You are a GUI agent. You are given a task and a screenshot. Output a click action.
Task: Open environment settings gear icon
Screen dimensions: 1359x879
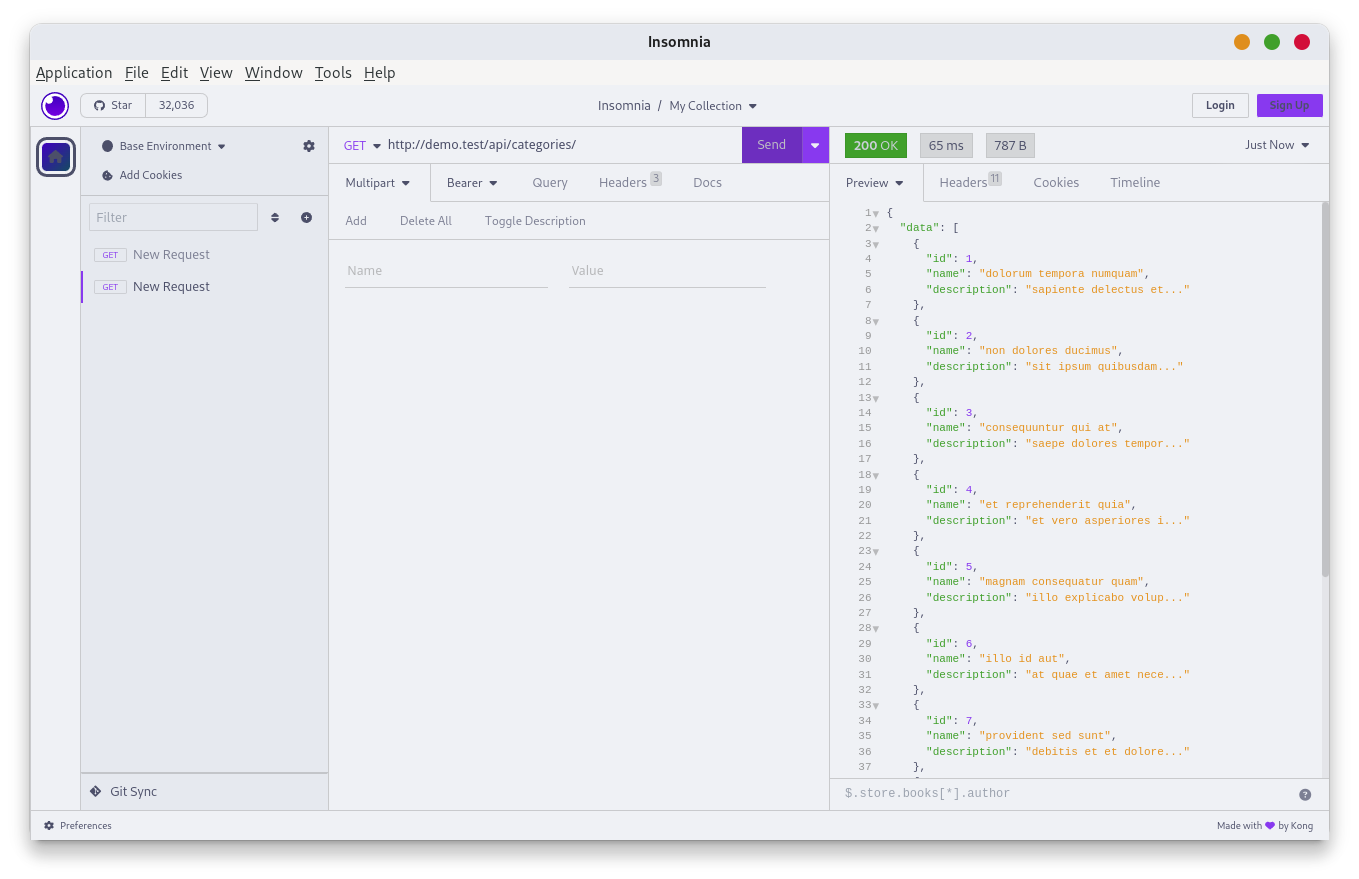pyautogui.click(x=309, y=146)
